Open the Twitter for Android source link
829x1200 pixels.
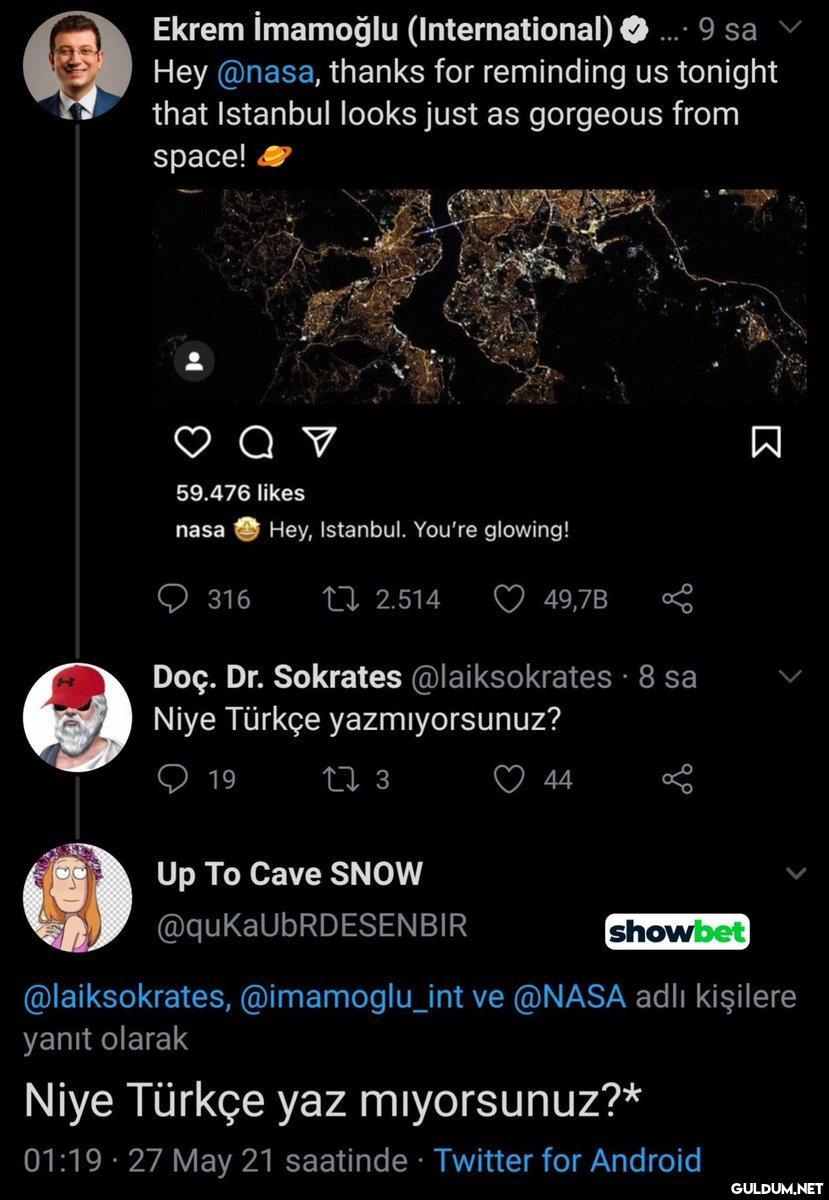tap(567, 1160)
